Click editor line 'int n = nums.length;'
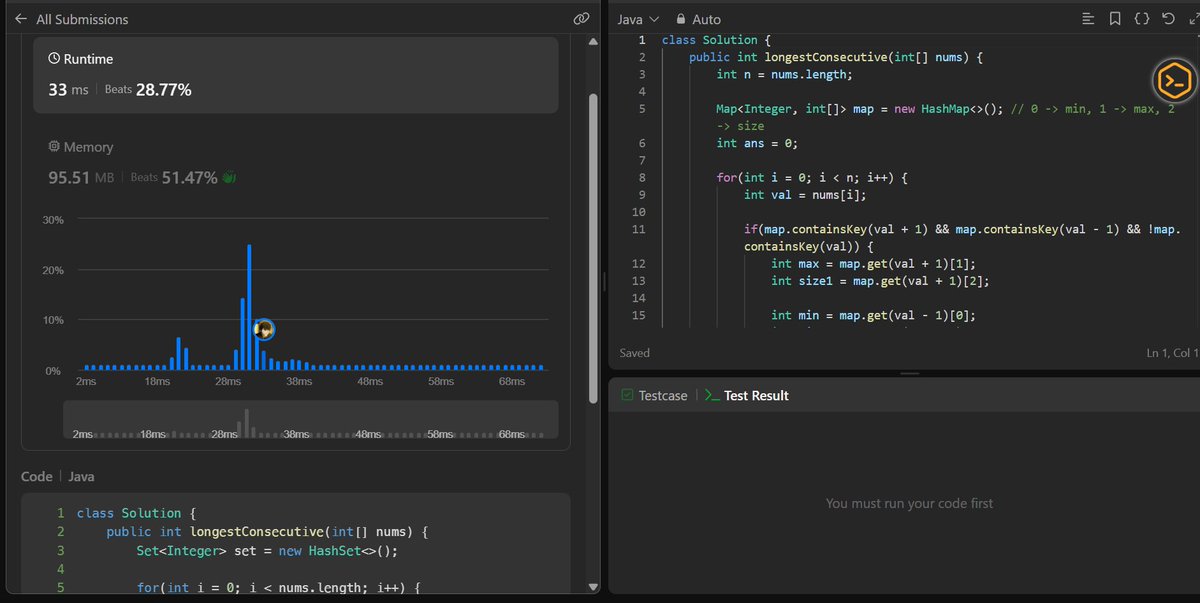 pos(784,74)
